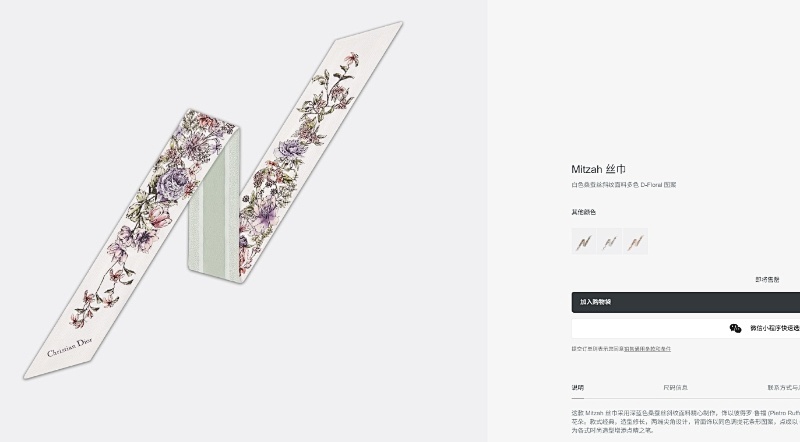Click the 即将售罄 low-stock label
The height and width of the screenshot is (442, 800).
(x=768, y=280)
